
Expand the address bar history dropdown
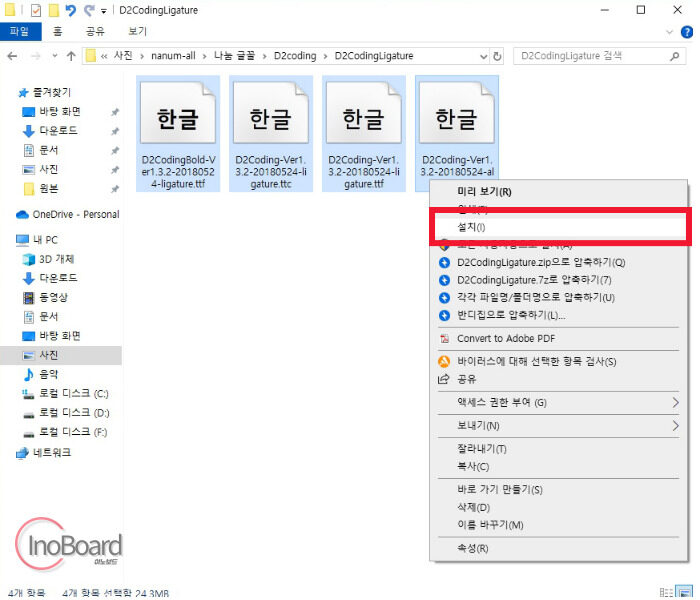pyautogui.click(x=483, y=56)
